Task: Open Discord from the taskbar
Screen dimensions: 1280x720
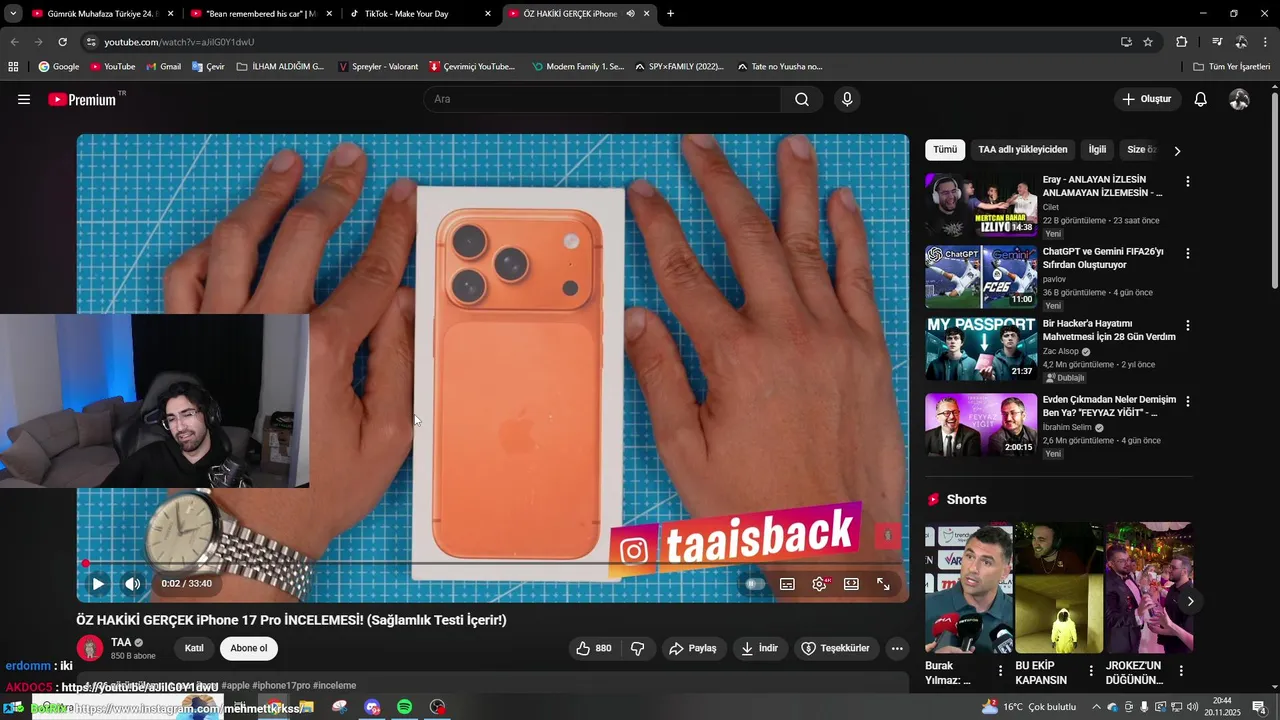Action: 372,707
